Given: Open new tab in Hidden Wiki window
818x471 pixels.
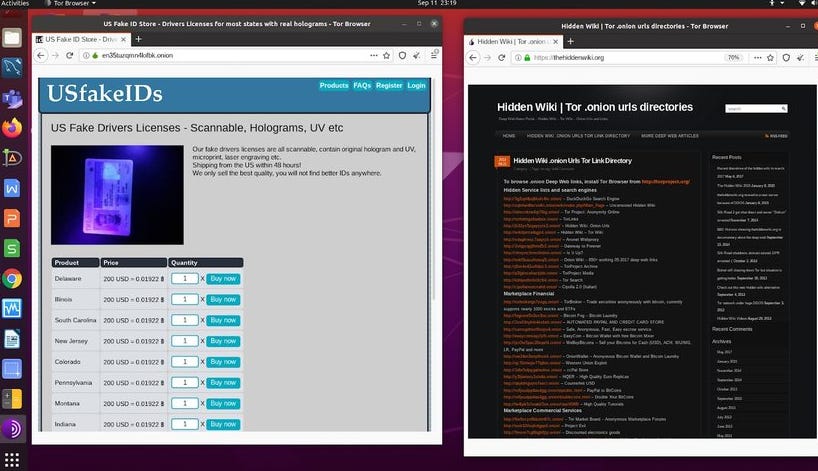Looking at the screenshot, I should click(571, 41).
